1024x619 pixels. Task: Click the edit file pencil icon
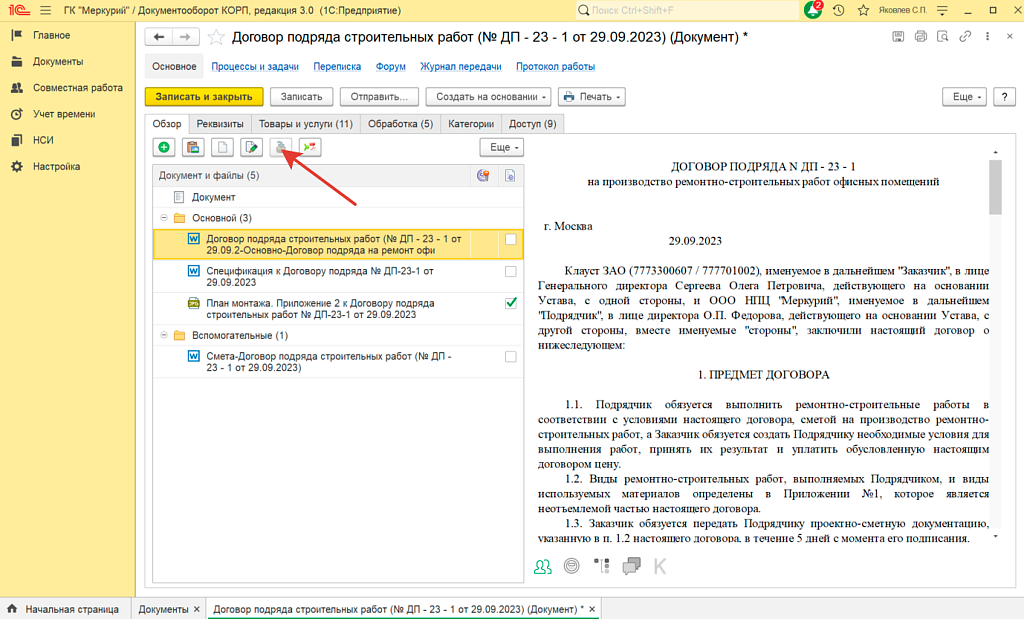tap(252, 148)
